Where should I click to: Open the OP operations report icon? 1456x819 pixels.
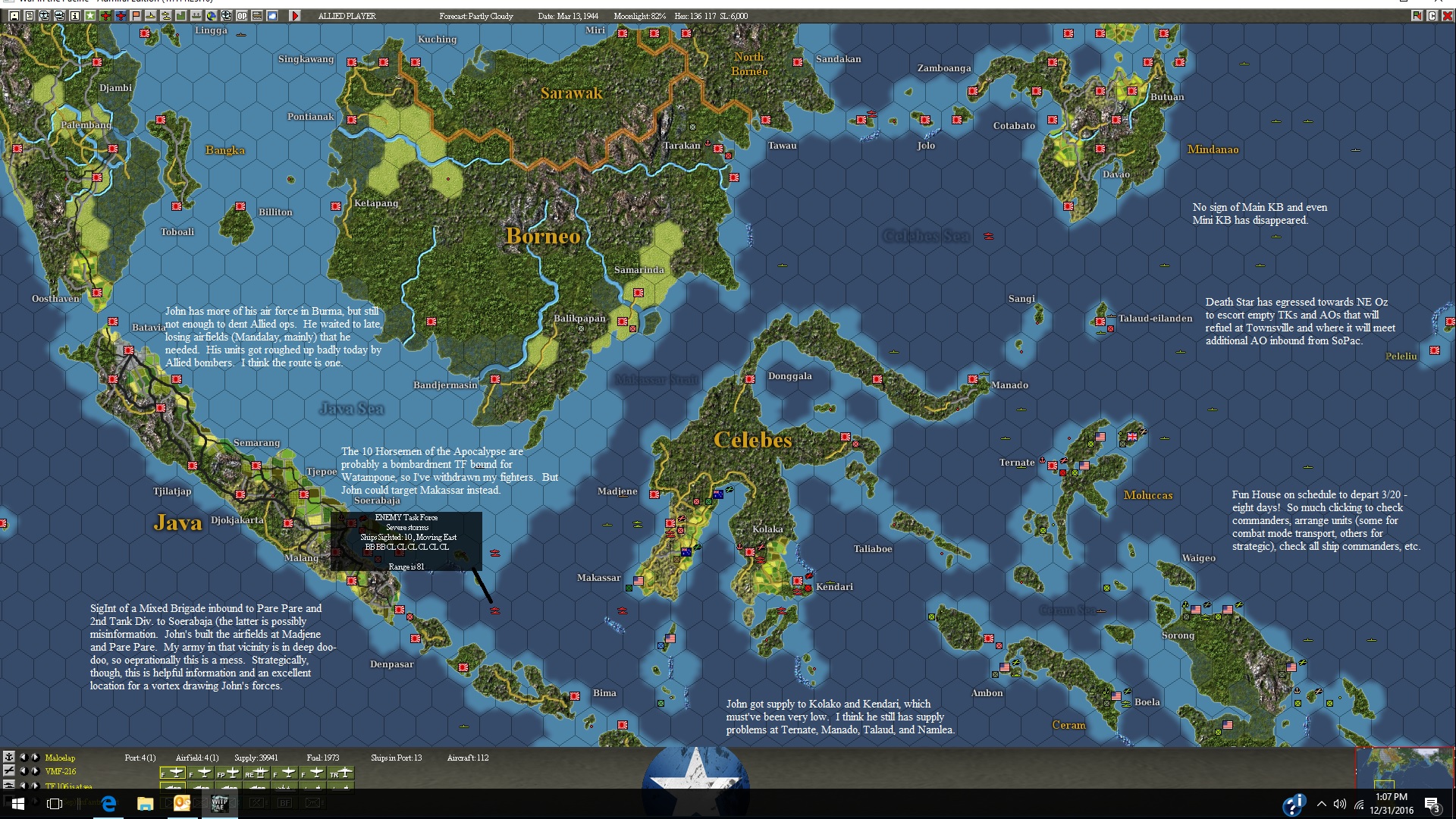click(242, 15)
